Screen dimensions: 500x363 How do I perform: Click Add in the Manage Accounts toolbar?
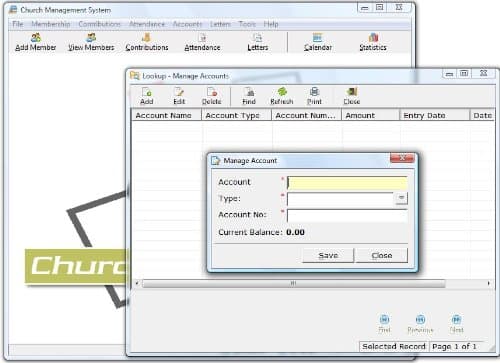(147, 96)
